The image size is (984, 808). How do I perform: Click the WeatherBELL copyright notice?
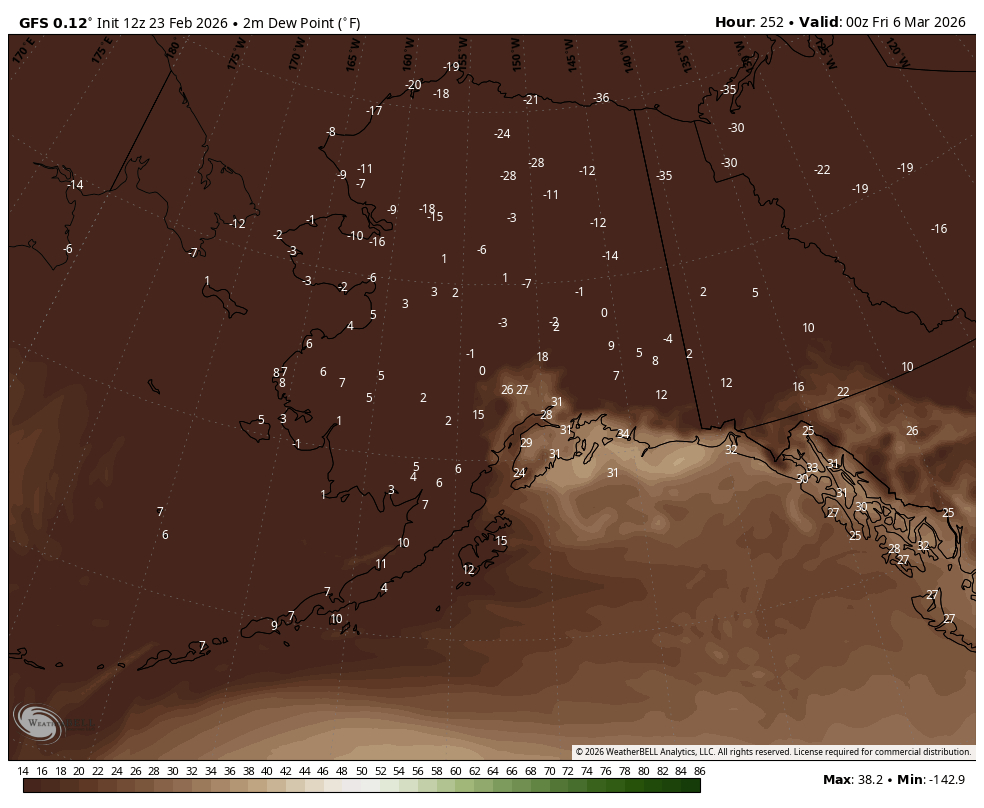773,752
